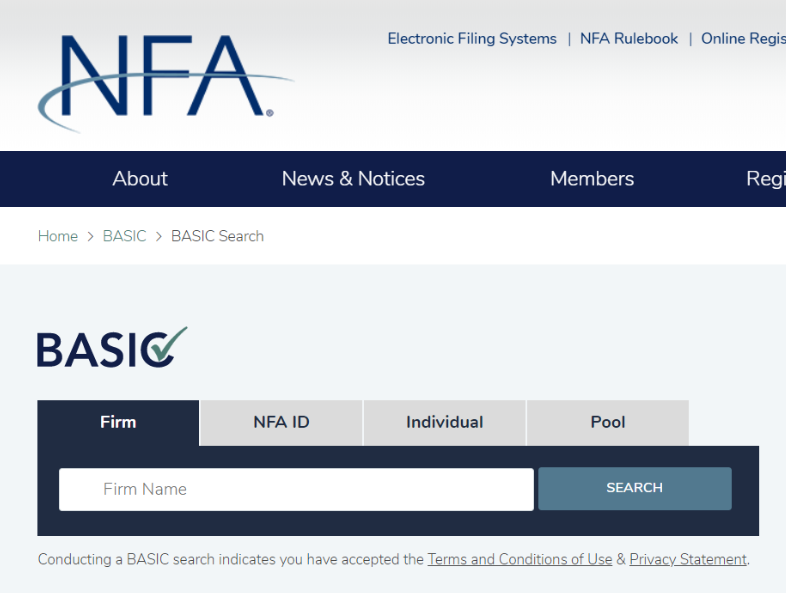Screen dimensions: 786x593
Task: Open the About menu in navigation bar
Action: 140,179
